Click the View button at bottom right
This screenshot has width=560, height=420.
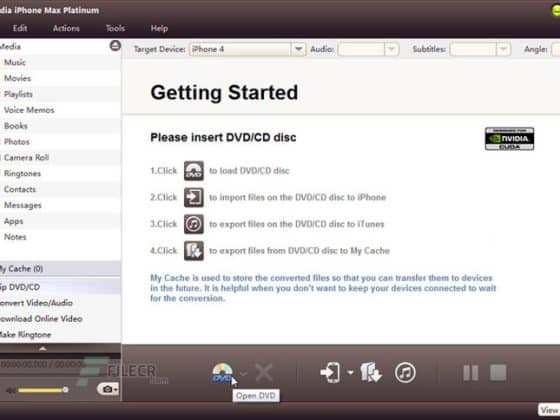click(549, 410)
